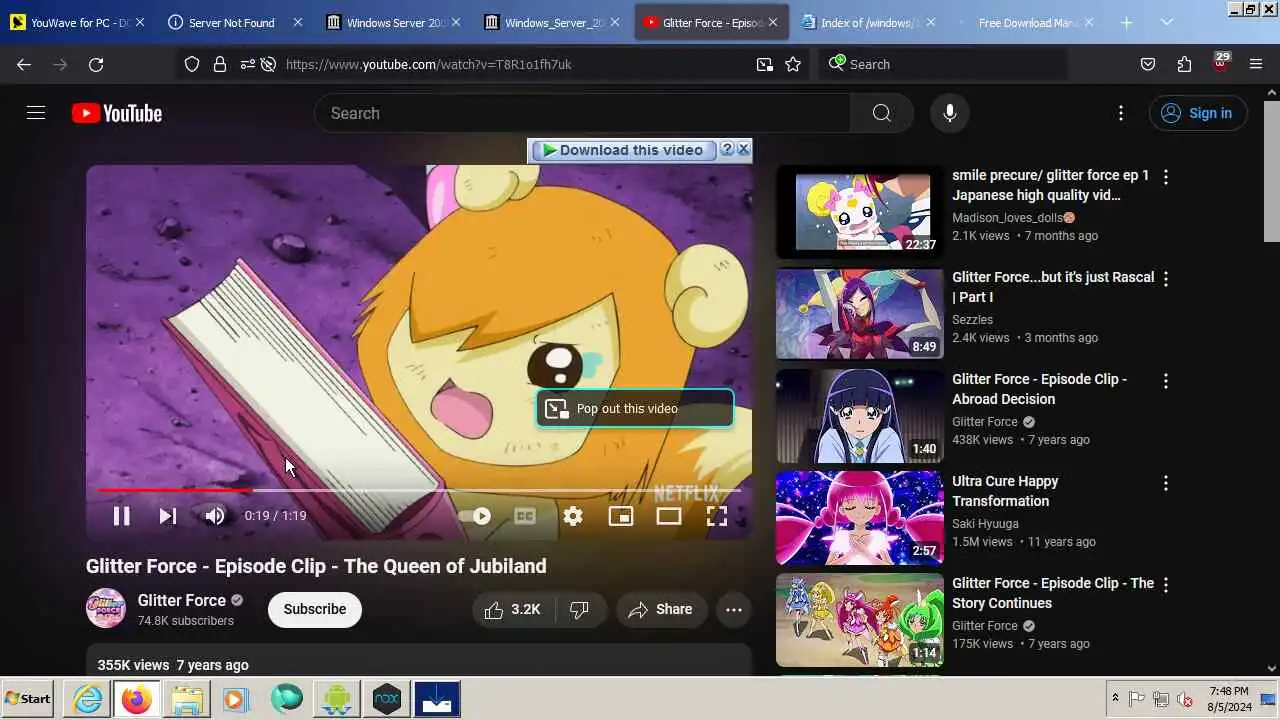Open help on the download bar
1280x720 pixels.
[x=727, y=149]
